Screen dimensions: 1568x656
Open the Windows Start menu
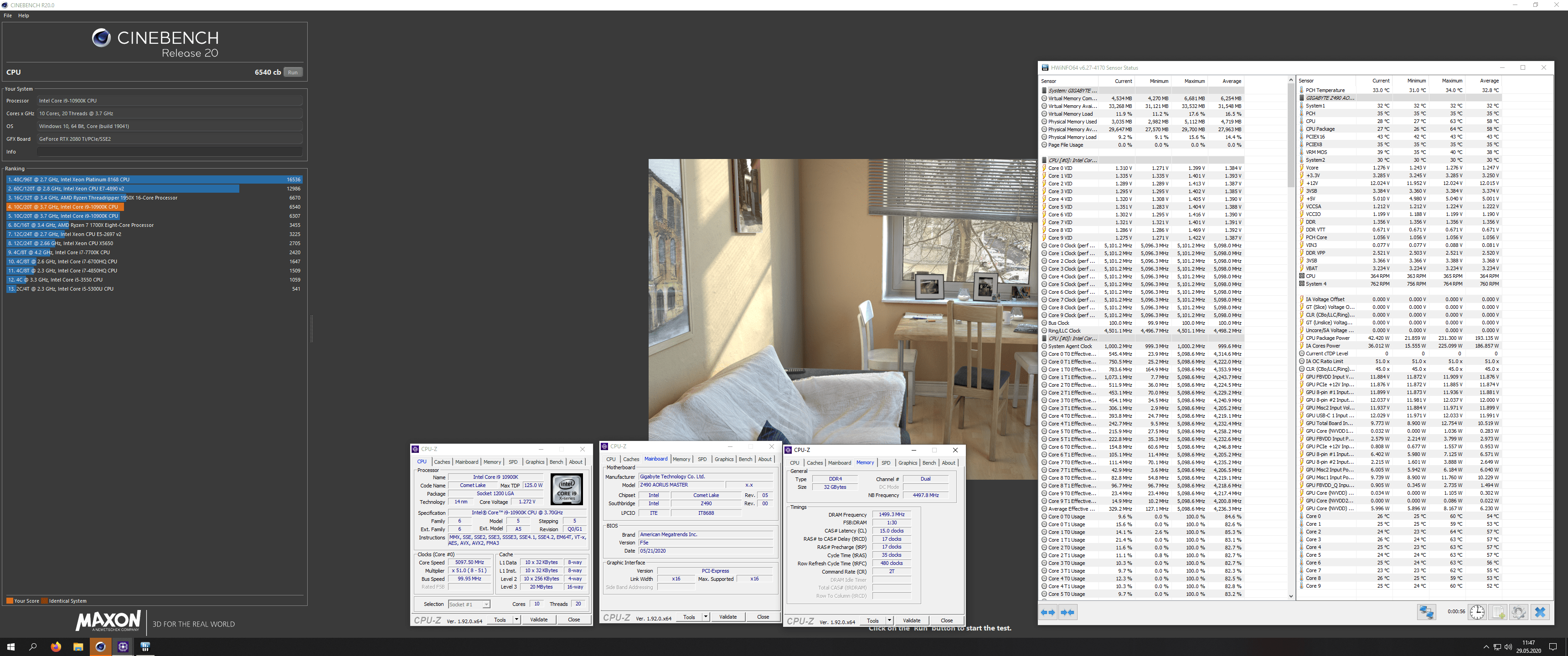[x=10, y=646]
